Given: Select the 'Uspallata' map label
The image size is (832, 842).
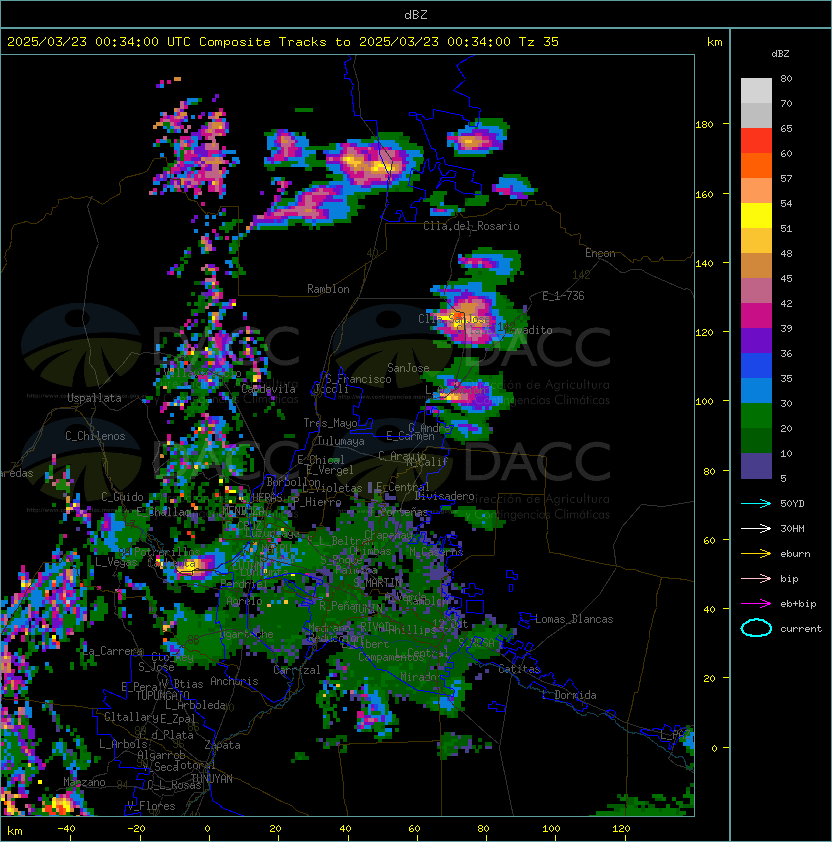Looking at the screenshot, I should tap(94, 398).
